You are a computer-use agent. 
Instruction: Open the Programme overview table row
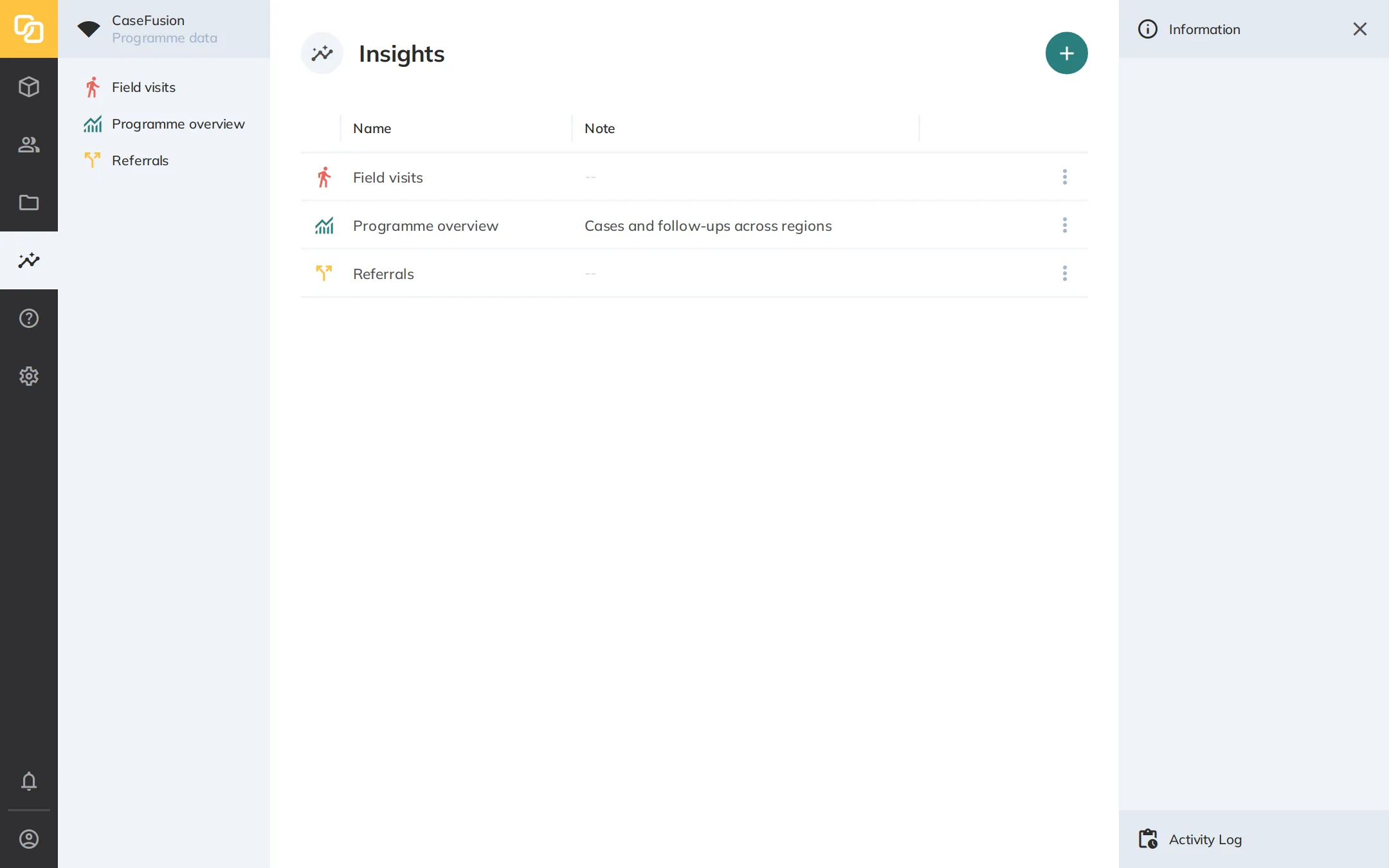pyautogui.click(x=694, y=226)
